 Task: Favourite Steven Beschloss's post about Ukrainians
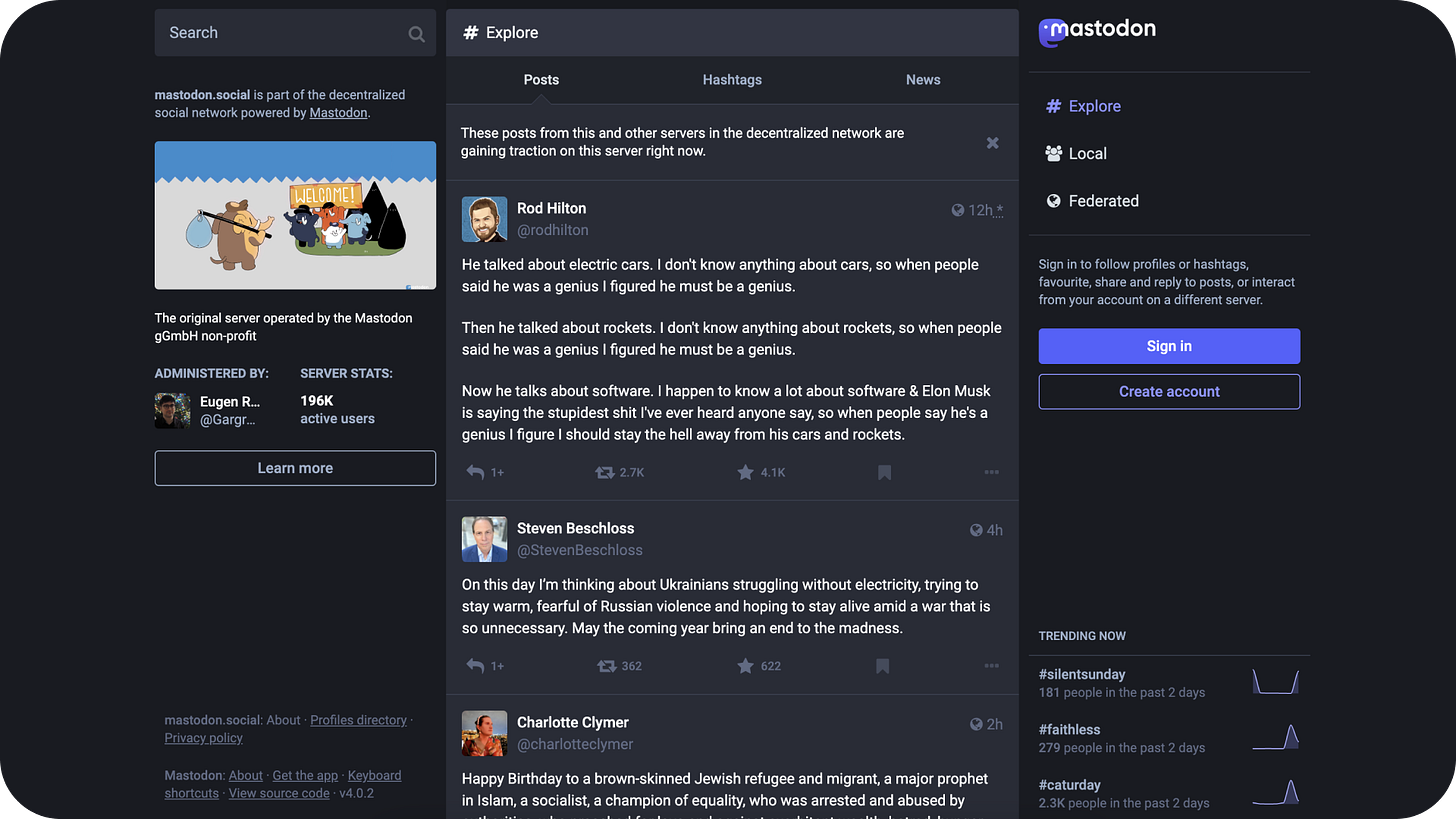[x=745, y=665]
